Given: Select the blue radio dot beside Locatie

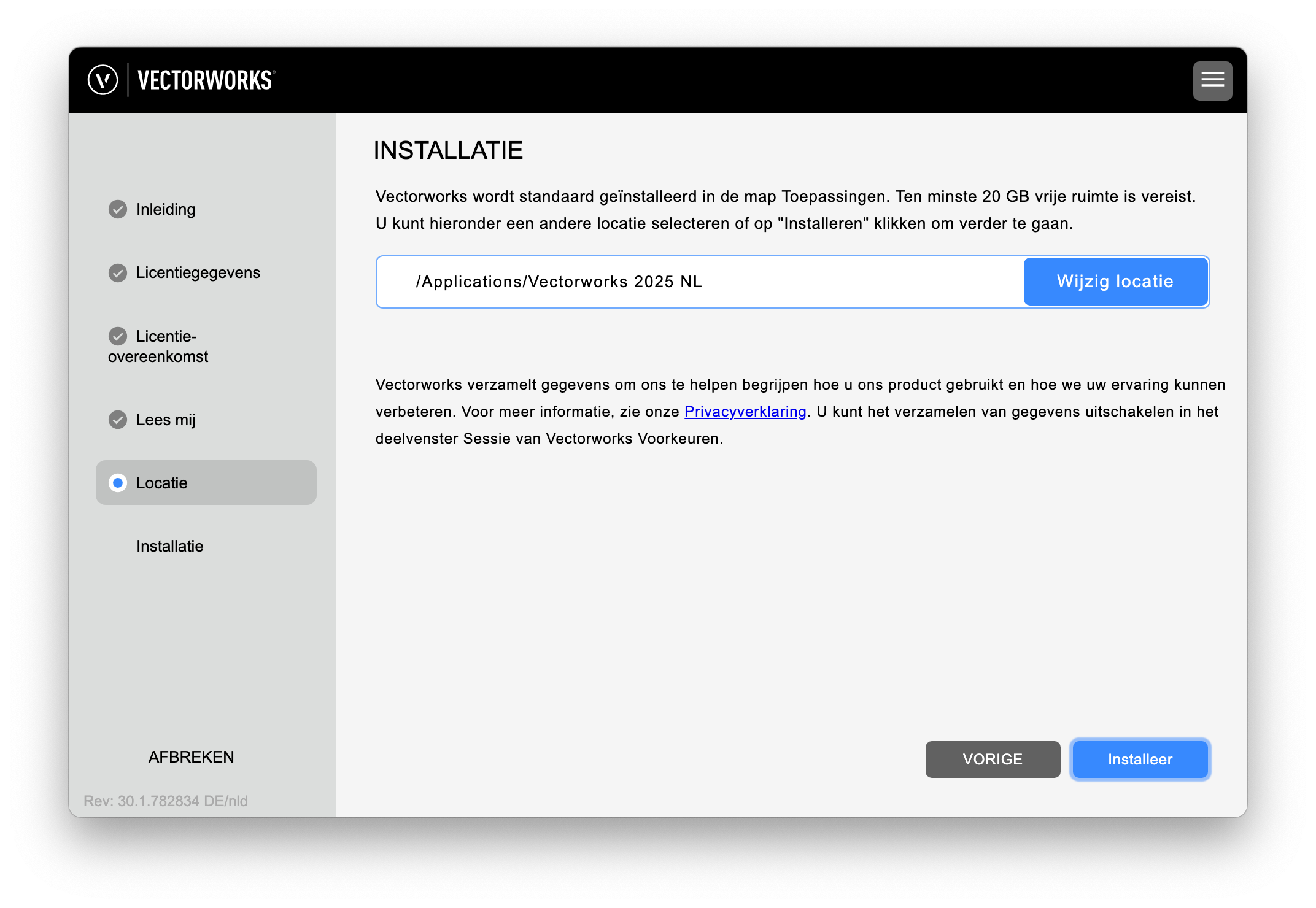Looking at the screenshot, I should [x=118, y=483].
